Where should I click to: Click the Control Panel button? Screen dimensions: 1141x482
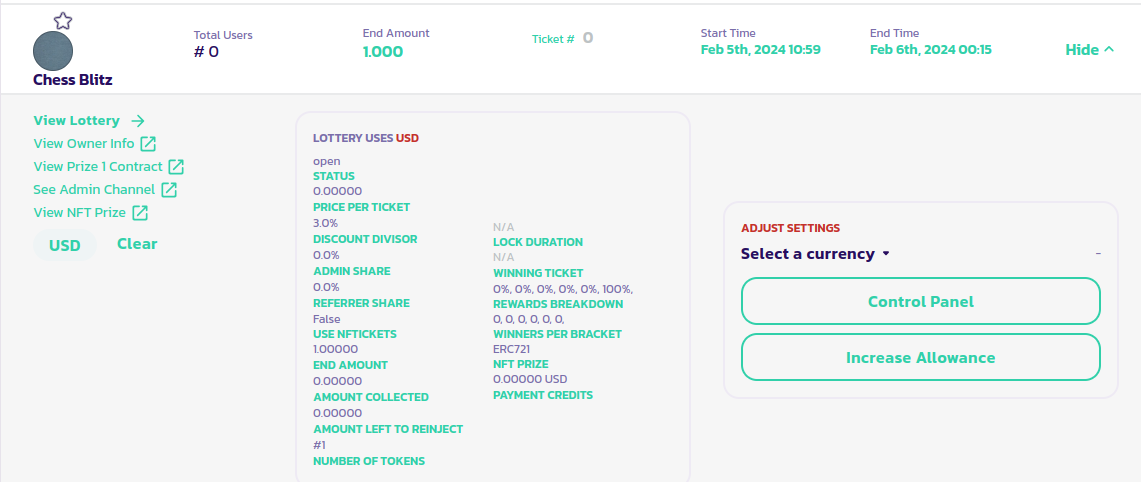coord(920,302)
